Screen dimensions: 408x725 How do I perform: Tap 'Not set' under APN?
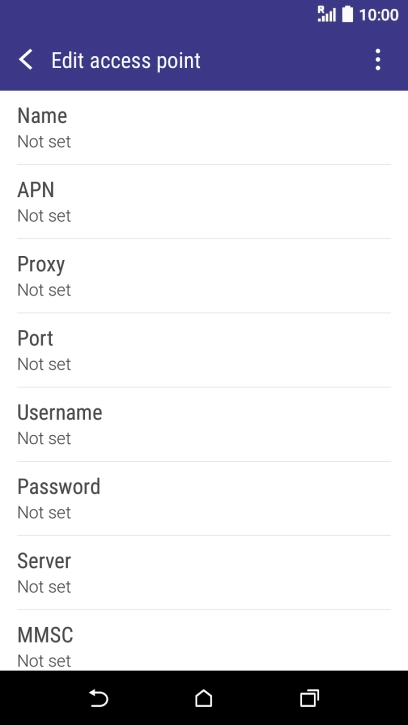(x=44, y=216)
